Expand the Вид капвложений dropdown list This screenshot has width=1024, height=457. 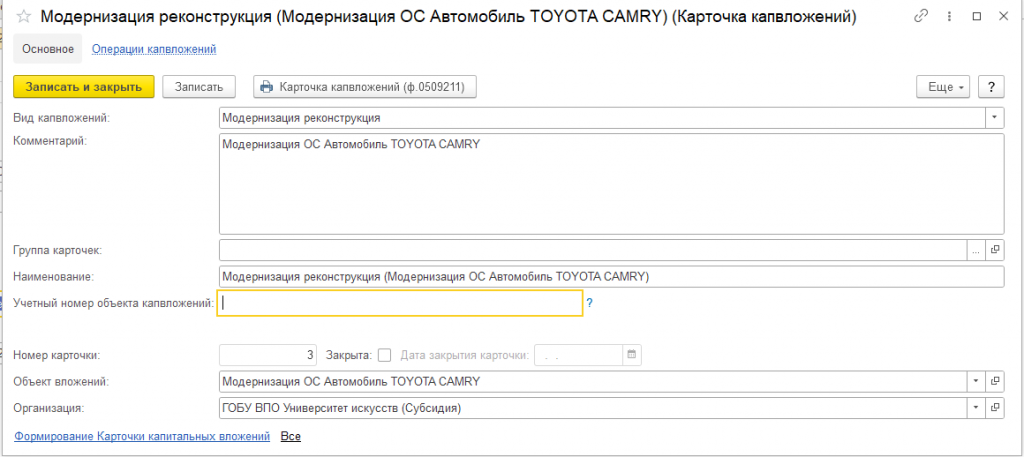tap(994, 118)
